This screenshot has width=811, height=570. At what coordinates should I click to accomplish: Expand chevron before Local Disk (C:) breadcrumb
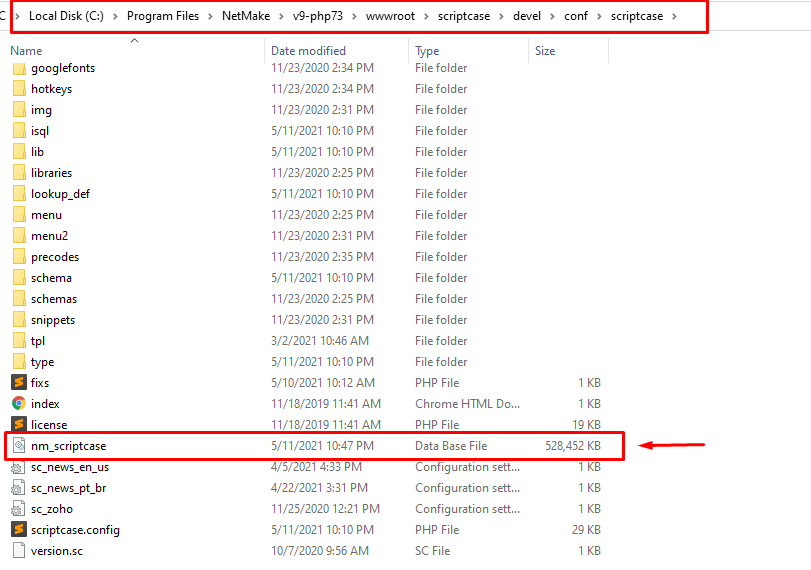[17, 17]
